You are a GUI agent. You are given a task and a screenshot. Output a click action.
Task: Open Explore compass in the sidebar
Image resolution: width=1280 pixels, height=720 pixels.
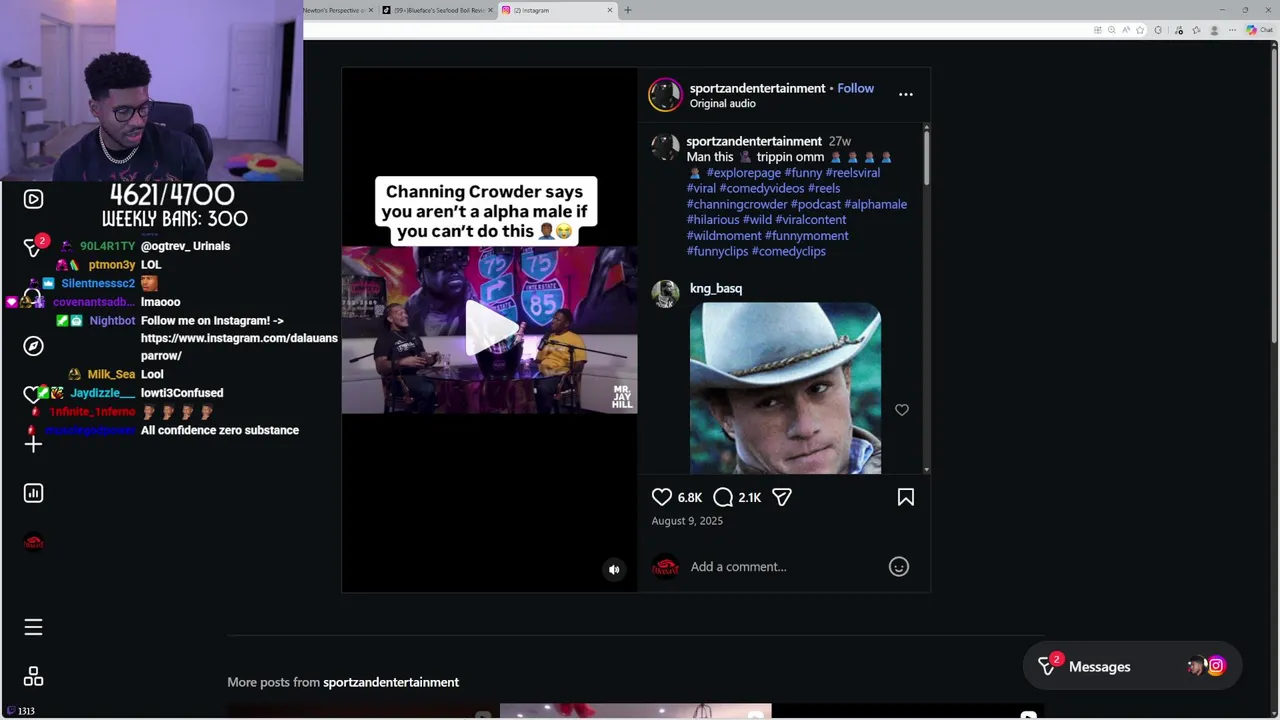click(x=33, y=346)
